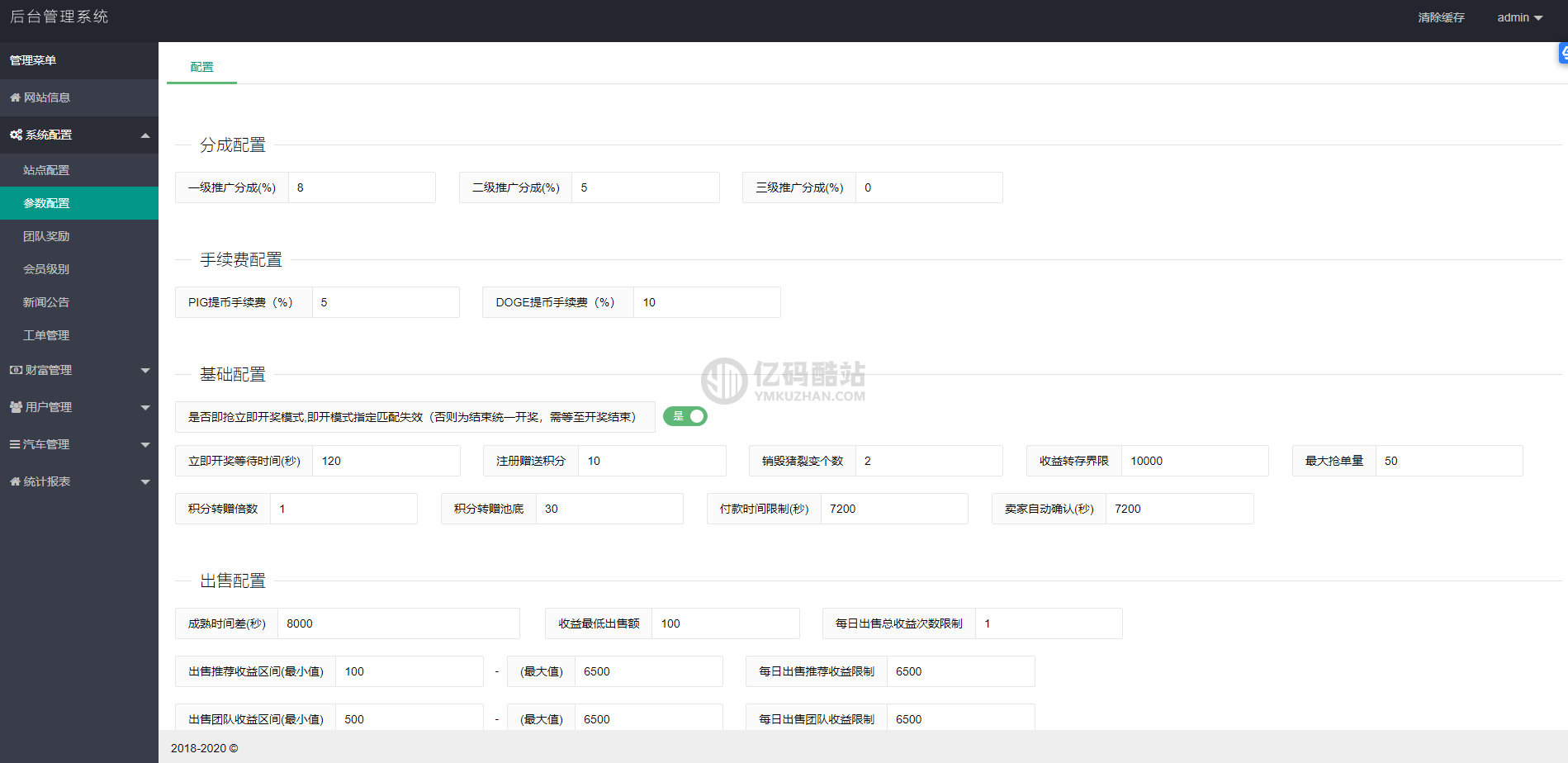1568x763 pixels.
Task: Select 参数配置 in the sidebar
Action: point(79,203)
